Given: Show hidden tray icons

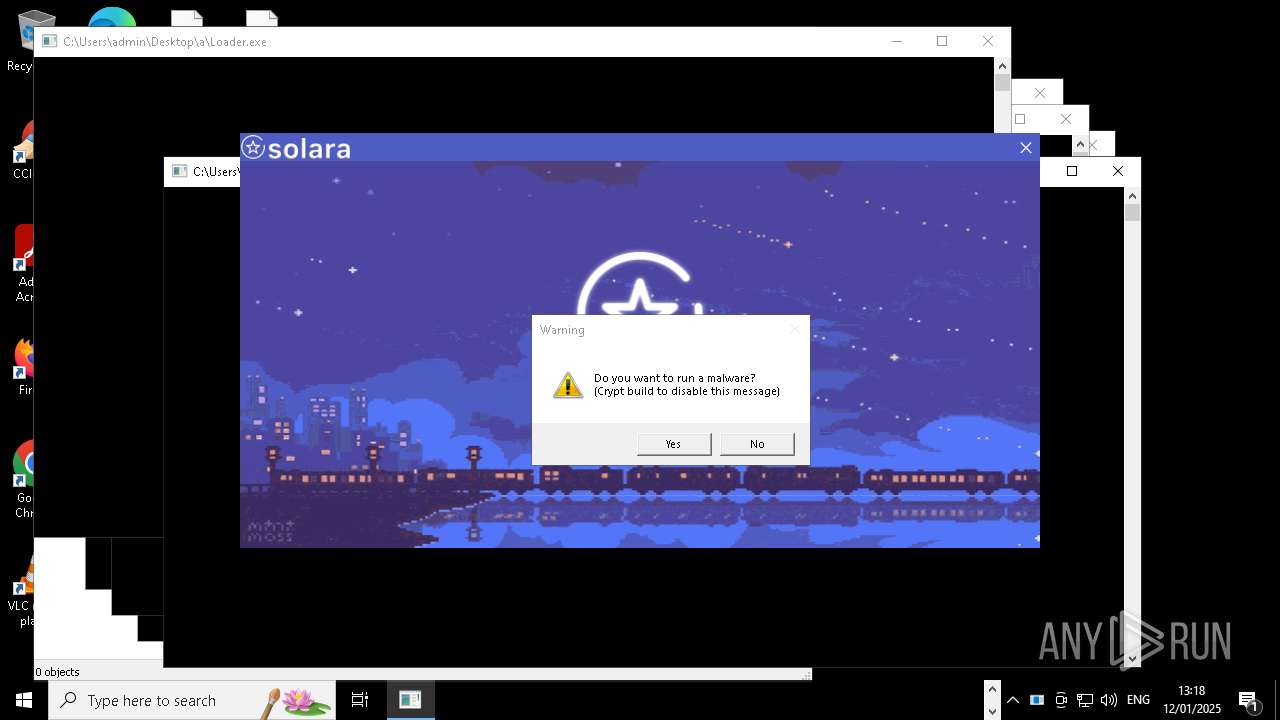Looking at the screenshot, I should click(x=1013, y=700).
